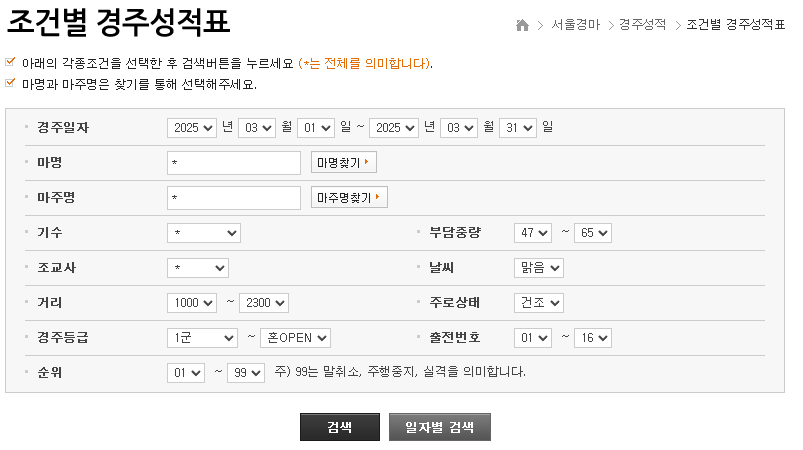The image size is (803, 450).
Task: Open the start month 03 dropdown
Action: click(257, 128)
